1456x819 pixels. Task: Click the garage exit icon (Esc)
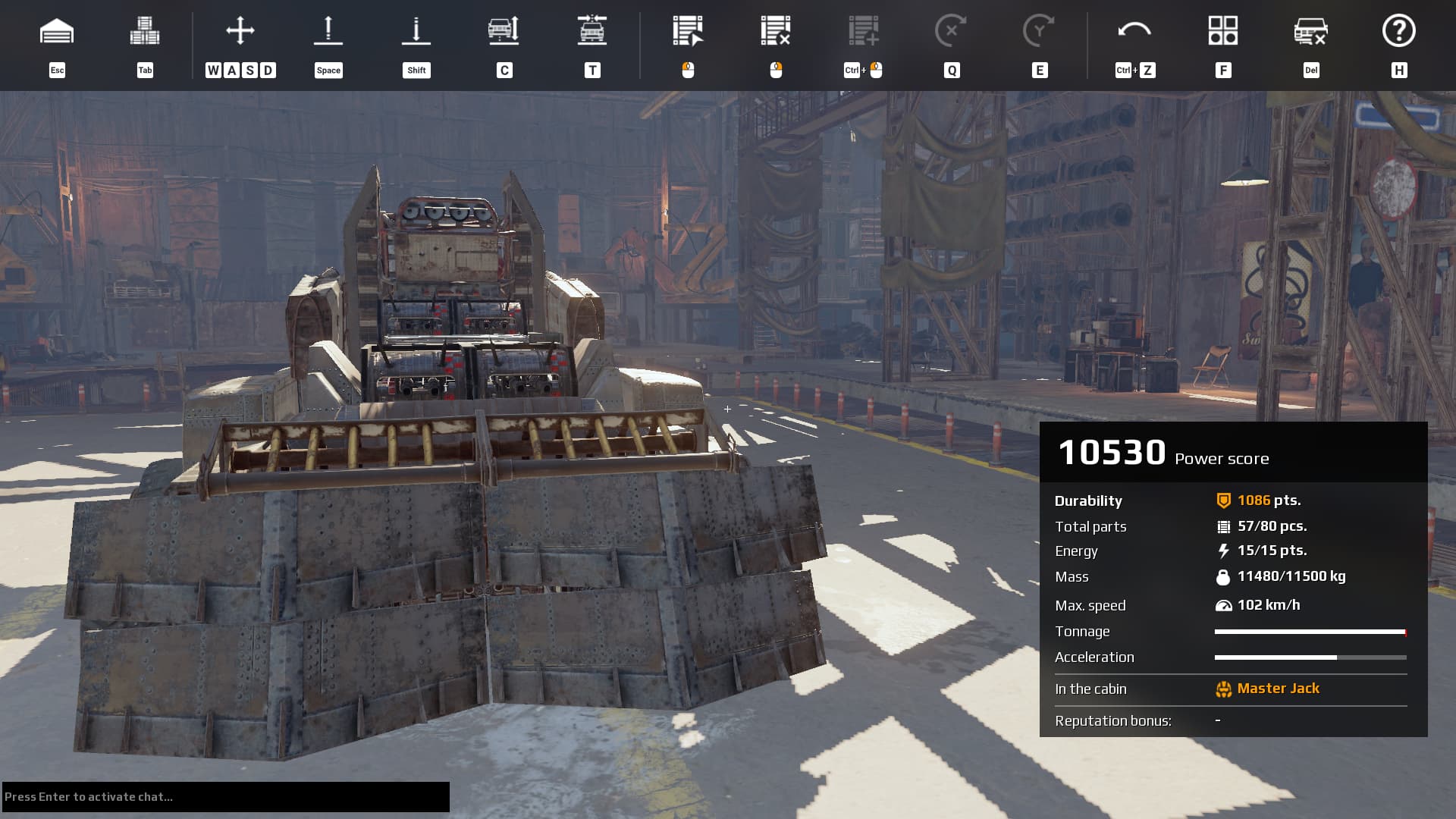coord(57,32)
